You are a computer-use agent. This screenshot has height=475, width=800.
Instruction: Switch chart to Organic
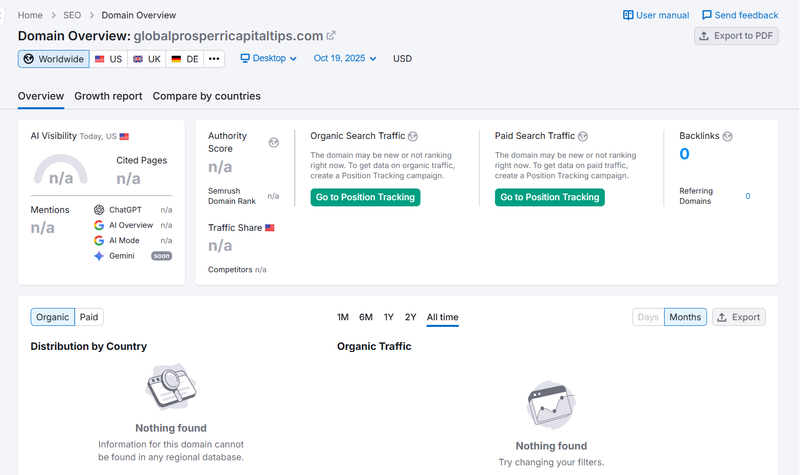pos(53,317)
